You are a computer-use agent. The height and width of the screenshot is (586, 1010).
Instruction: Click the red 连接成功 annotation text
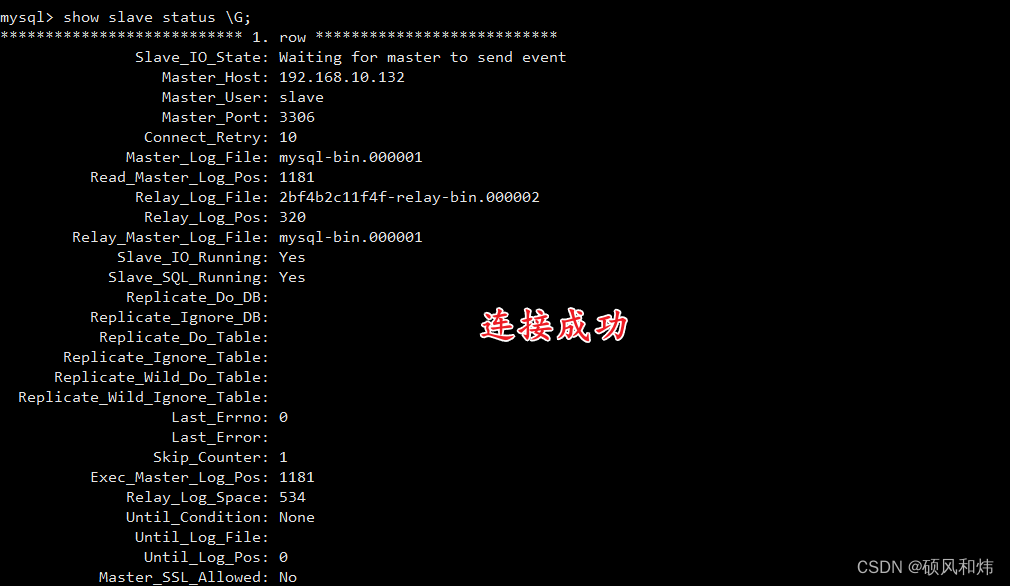pyautogui.click(x=553, y=325)
